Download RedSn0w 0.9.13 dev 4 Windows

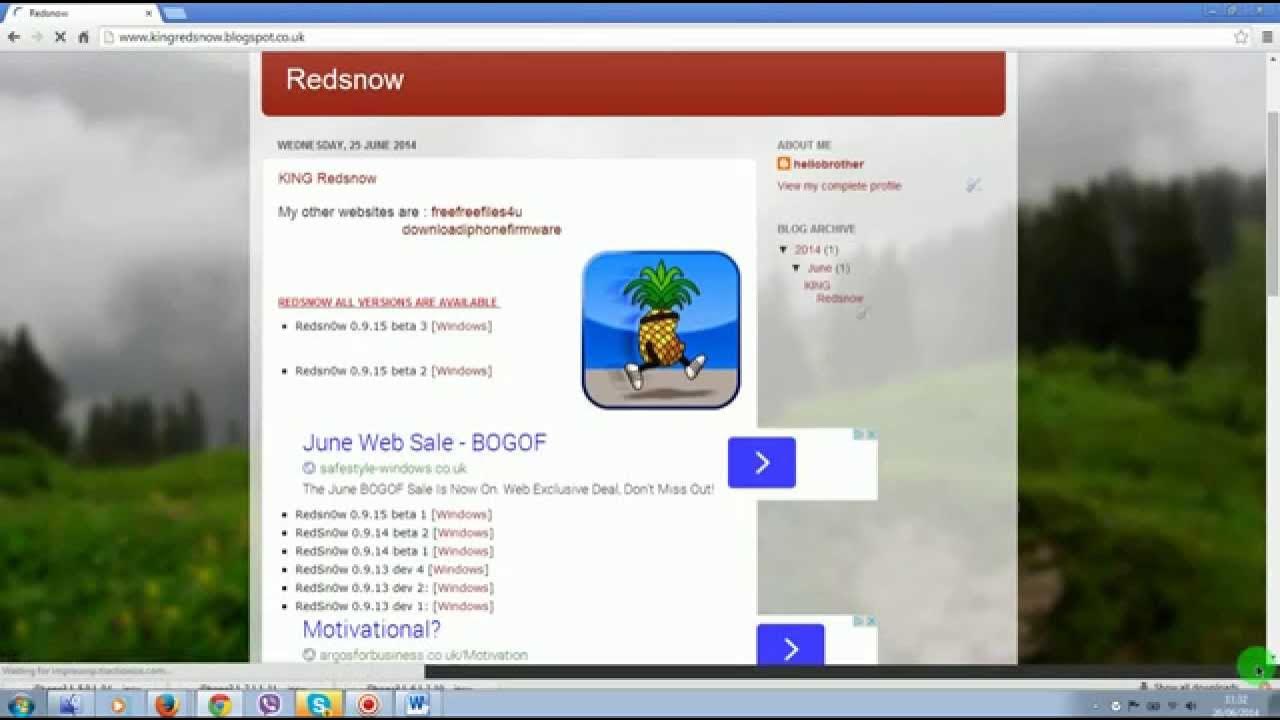[x=458, y=570]
